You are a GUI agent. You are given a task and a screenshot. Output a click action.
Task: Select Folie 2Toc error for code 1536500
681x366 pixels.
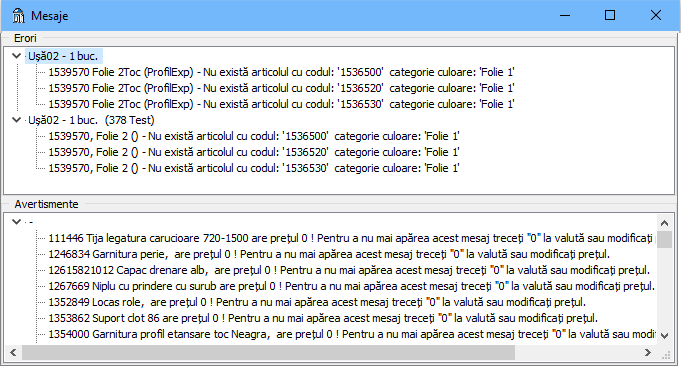click(x=281, y=72)
